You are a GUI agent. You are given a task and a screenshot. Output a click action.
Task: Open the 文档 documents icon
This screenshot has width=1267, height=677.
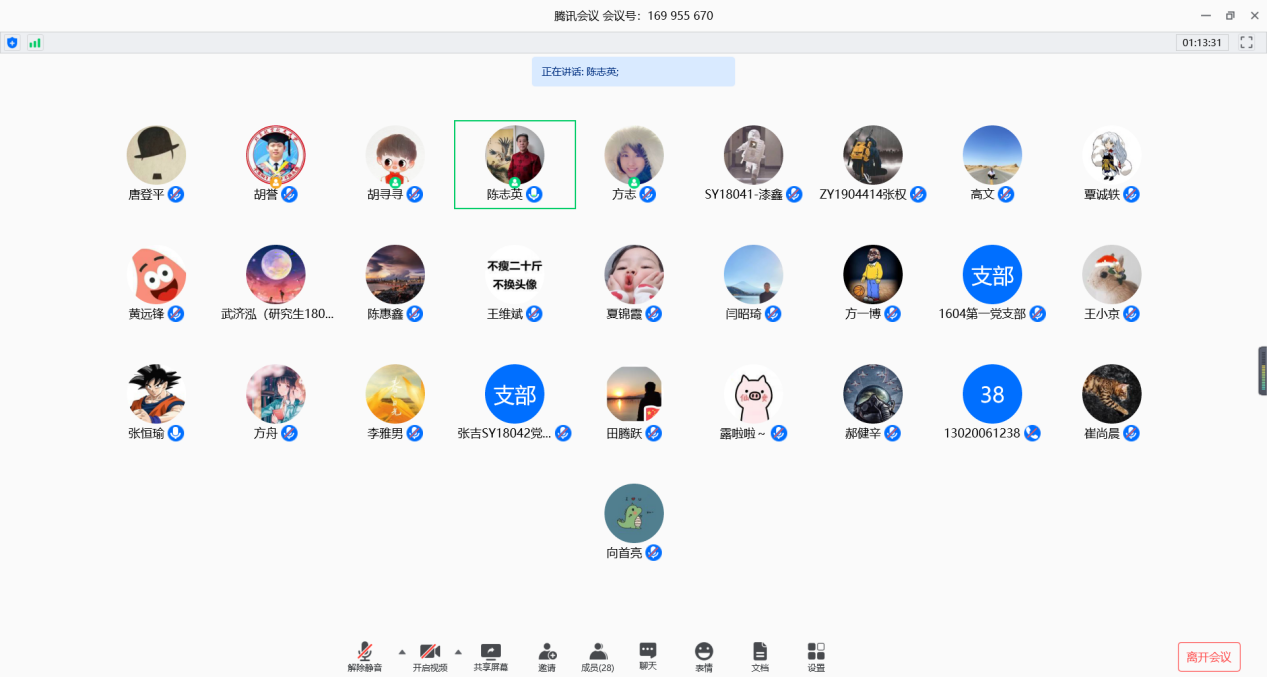[760, 651]
